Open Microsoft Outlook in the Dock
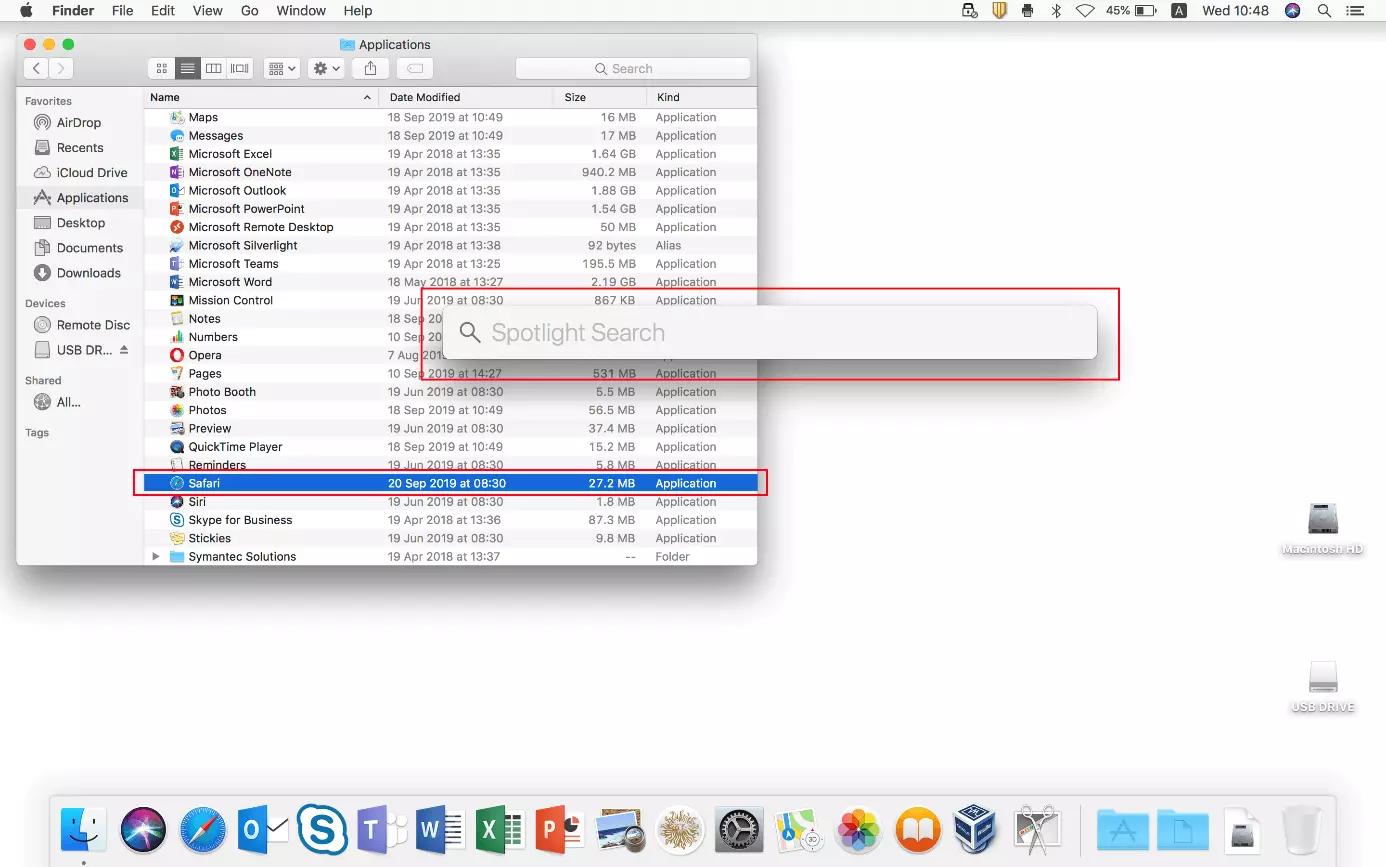Screen dimensions: 1386x867 coord(263,829)
